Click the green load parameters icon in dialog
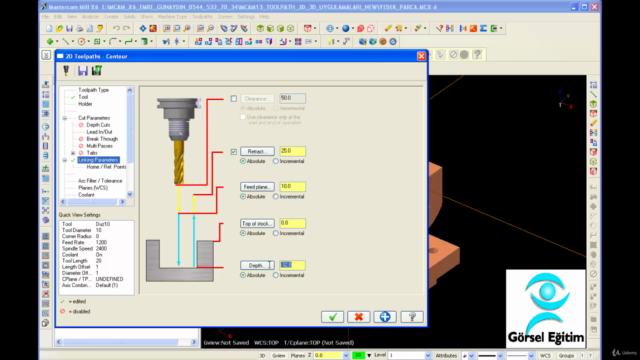This screenshot has width=640, height=360. [x=97, y=71]
